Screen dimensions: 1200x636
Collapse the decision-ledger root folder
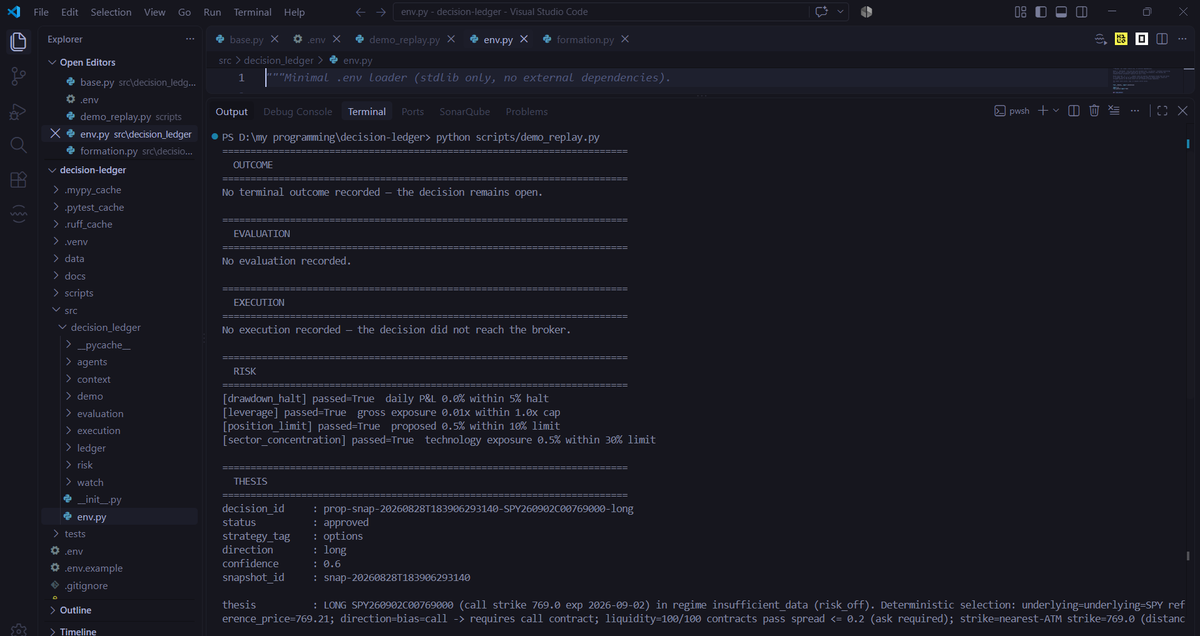pyautogui.click(x=120, y=170)
